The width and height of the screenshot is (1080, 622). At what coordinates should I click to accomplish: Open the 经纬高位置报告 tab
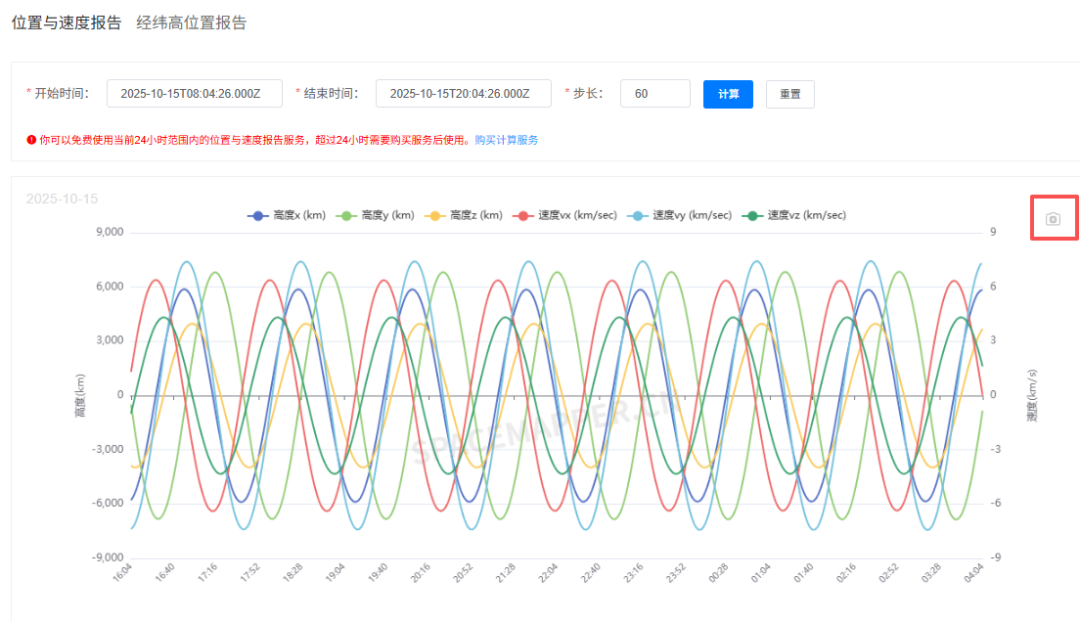191,23
